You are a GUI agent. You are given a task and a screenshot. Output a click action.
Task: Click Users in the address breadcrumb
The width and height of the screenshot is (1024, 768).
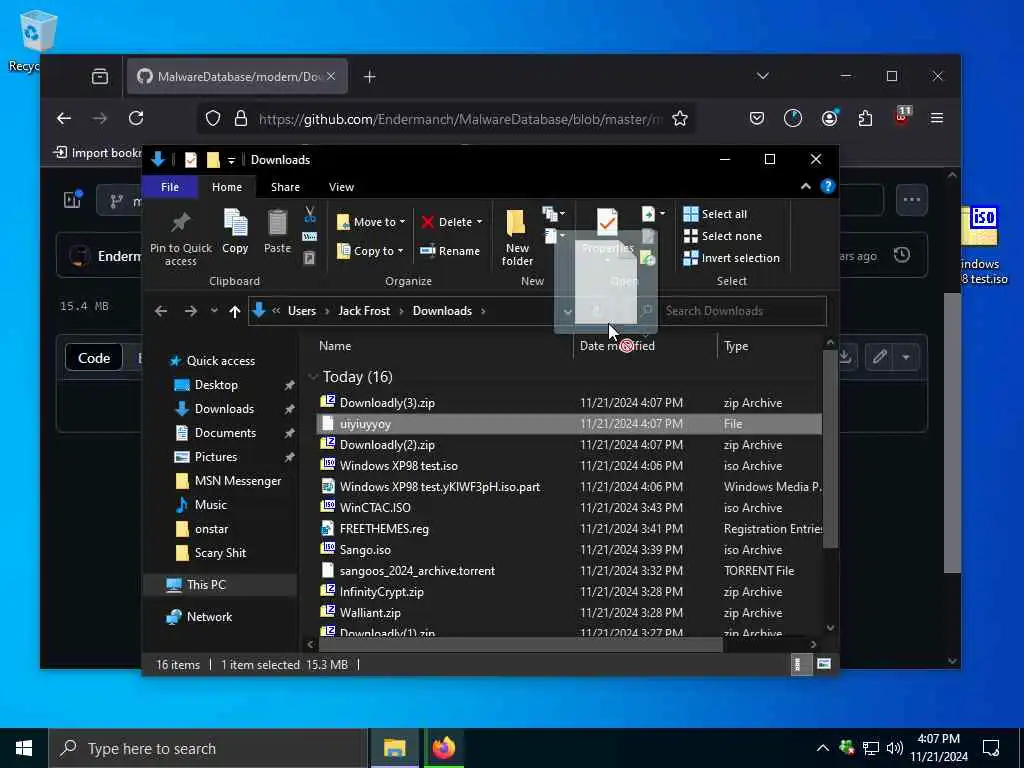(x=302, y=311)
